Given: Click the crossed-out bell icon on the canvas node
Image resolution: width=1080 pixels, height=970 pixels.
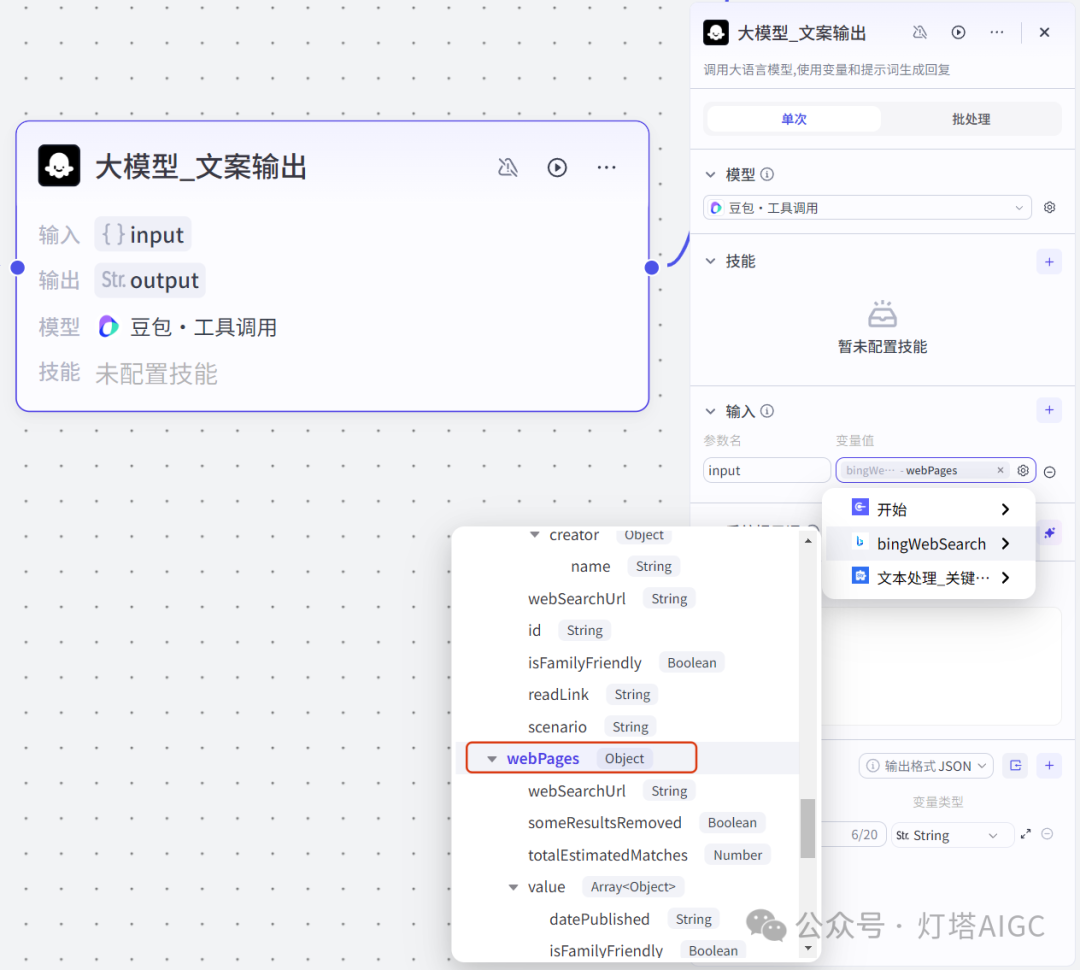Looking at the screenshot, I should coord(508,167).
